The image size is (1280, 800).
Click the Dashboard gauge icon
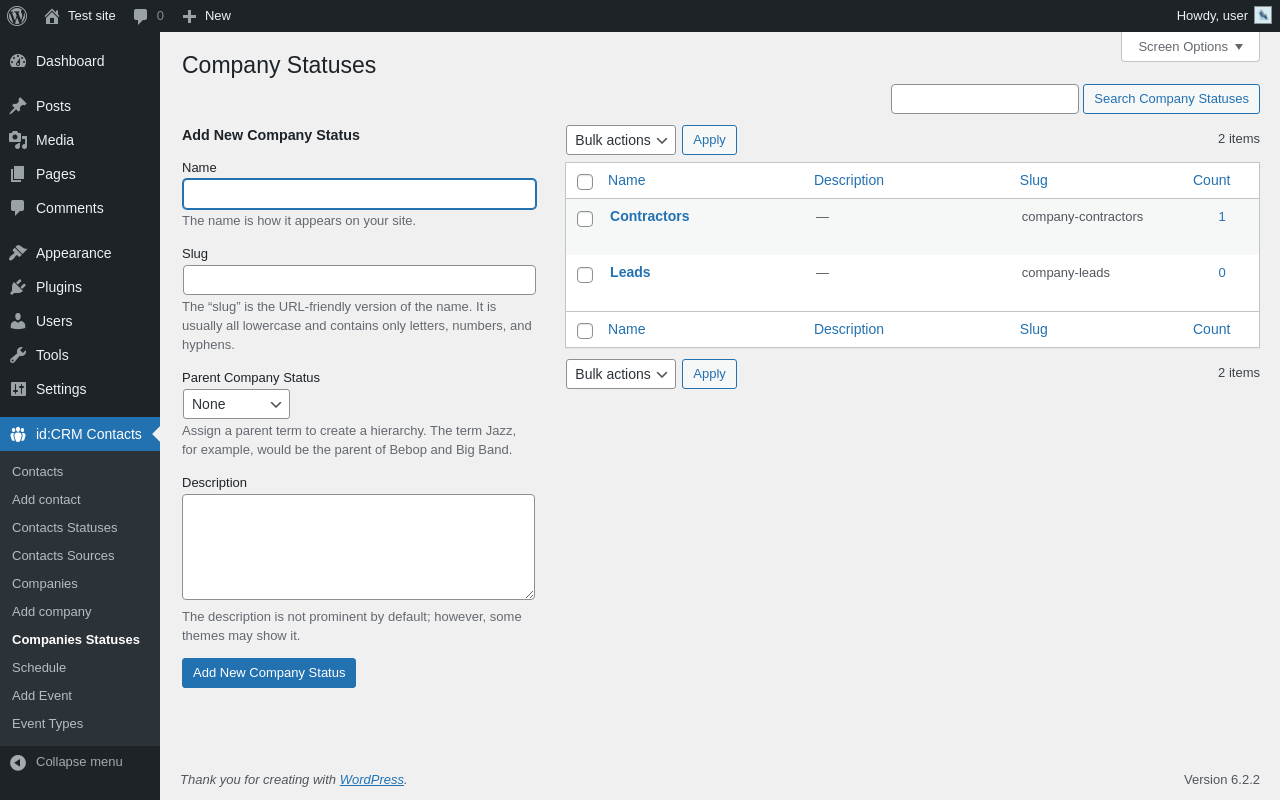[x=18, y=61]
